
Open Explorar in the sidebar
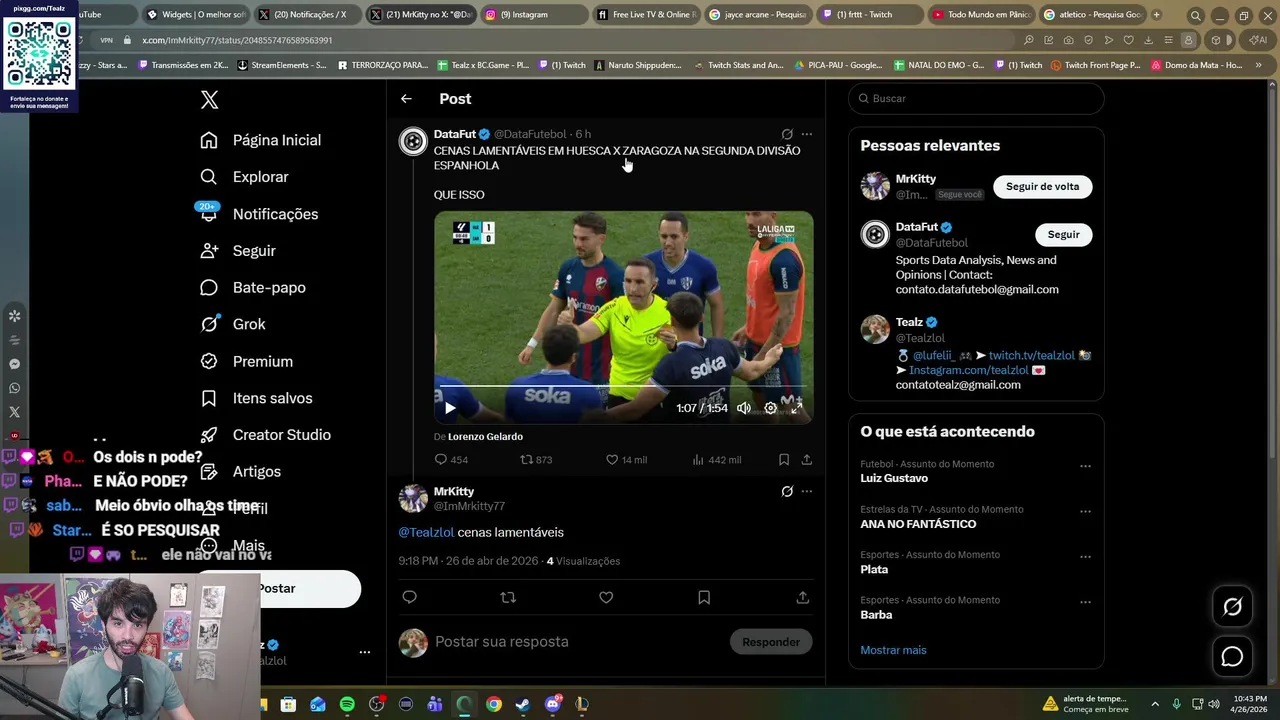tap(245, 177)
